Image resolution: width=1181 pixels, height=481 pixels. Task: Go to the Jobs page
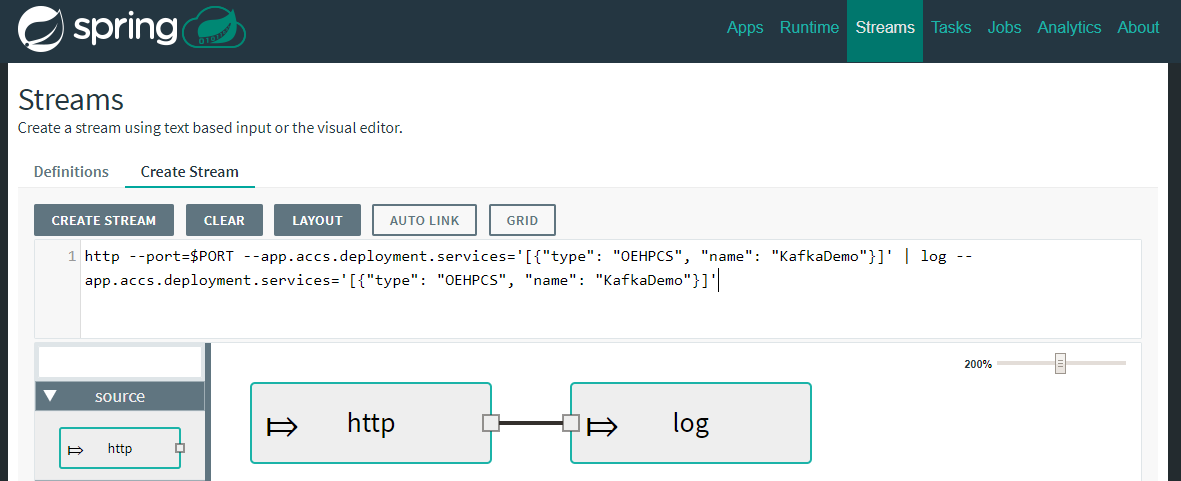(1004, 28)
